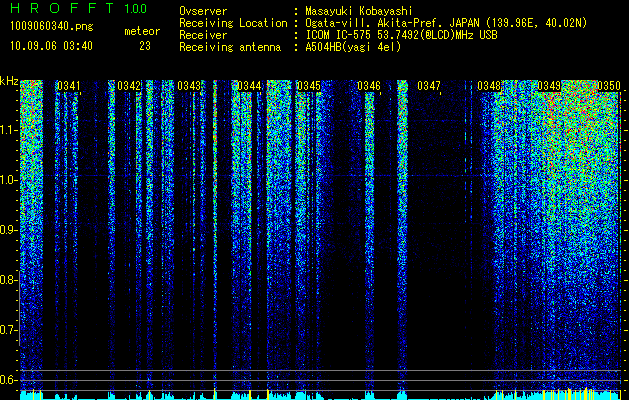Click the 0349 time marker
The height and width of the screenshot is (400, 629).
coord(549,86)
